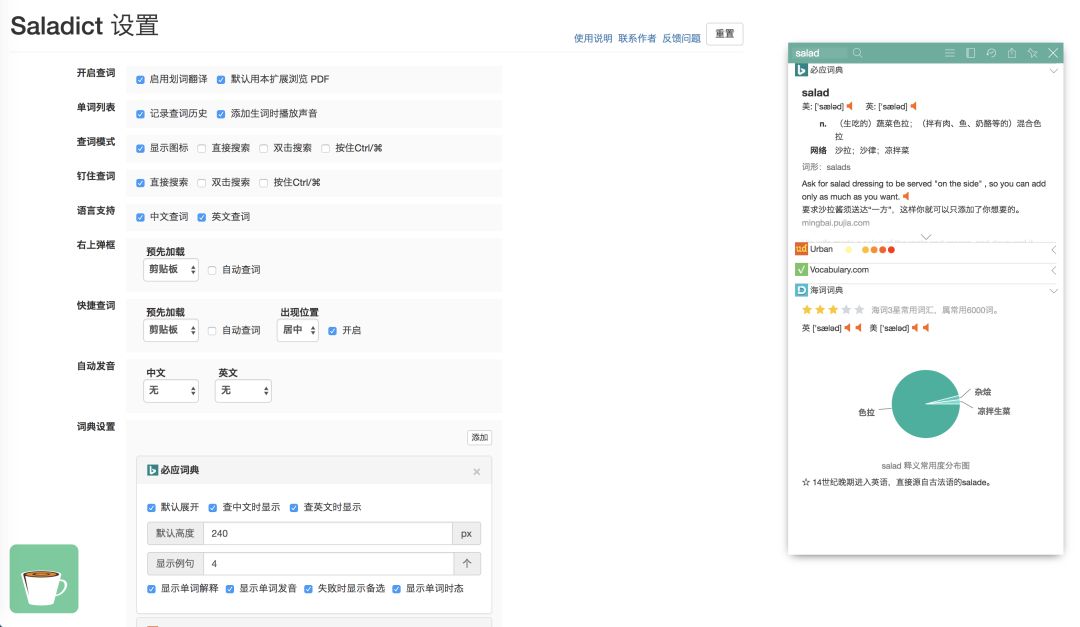1080x627 pixels.
Task: Open the notebook icon in panel header
Action: pos(970,53)
